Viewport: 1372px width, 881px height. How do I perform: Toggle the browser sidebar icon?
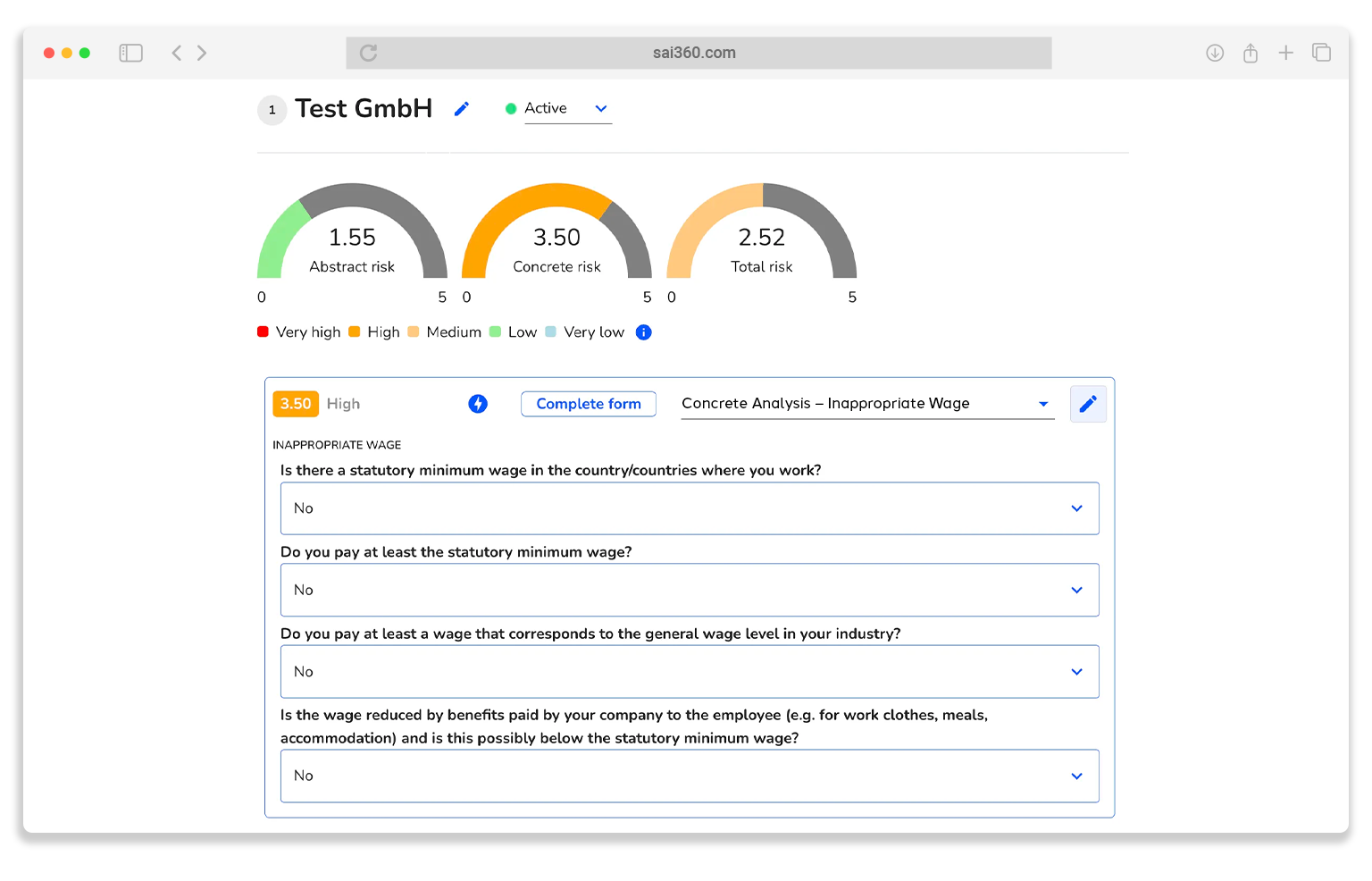click(x=131, y=53)
